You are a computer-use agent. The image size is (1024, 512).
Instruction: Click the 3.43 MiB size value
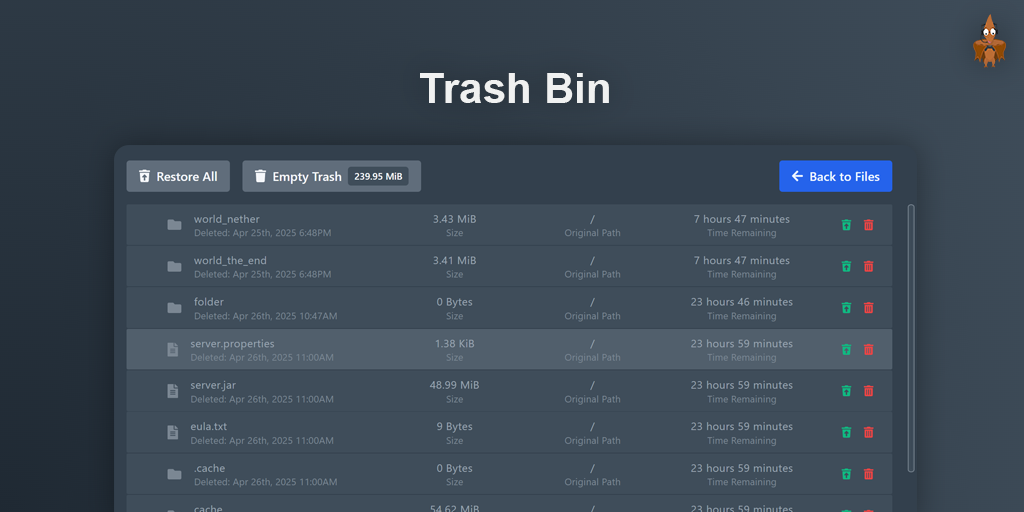(455, 219)
